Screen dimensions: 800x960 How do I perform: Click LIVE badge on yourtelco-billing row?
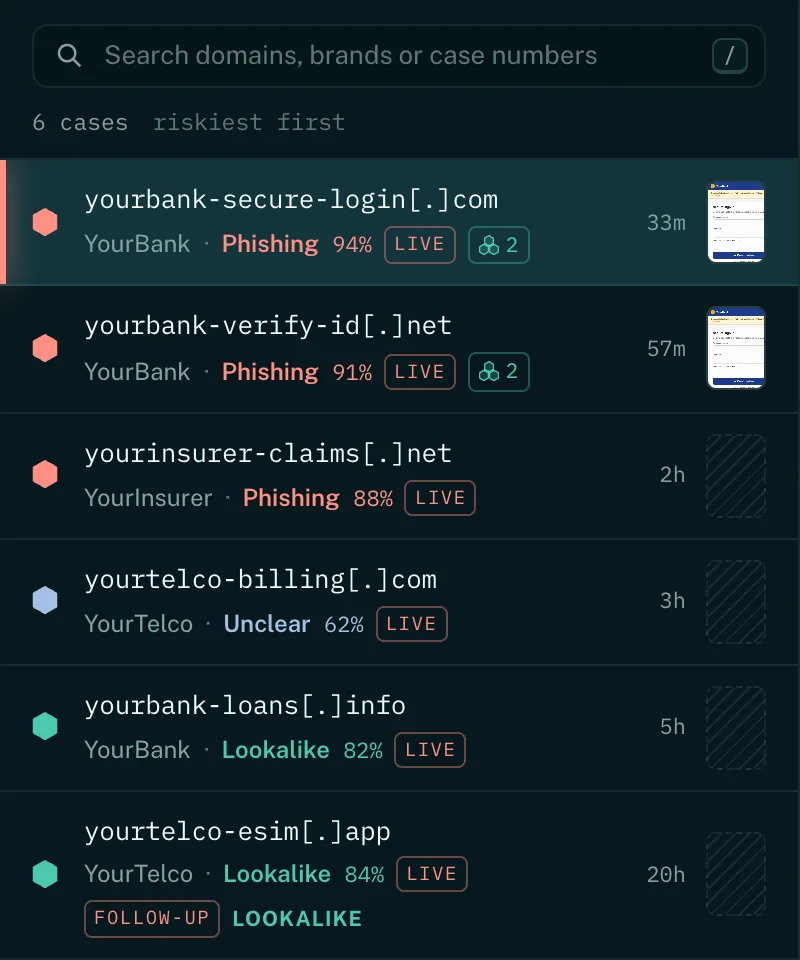tap(412, 624)
